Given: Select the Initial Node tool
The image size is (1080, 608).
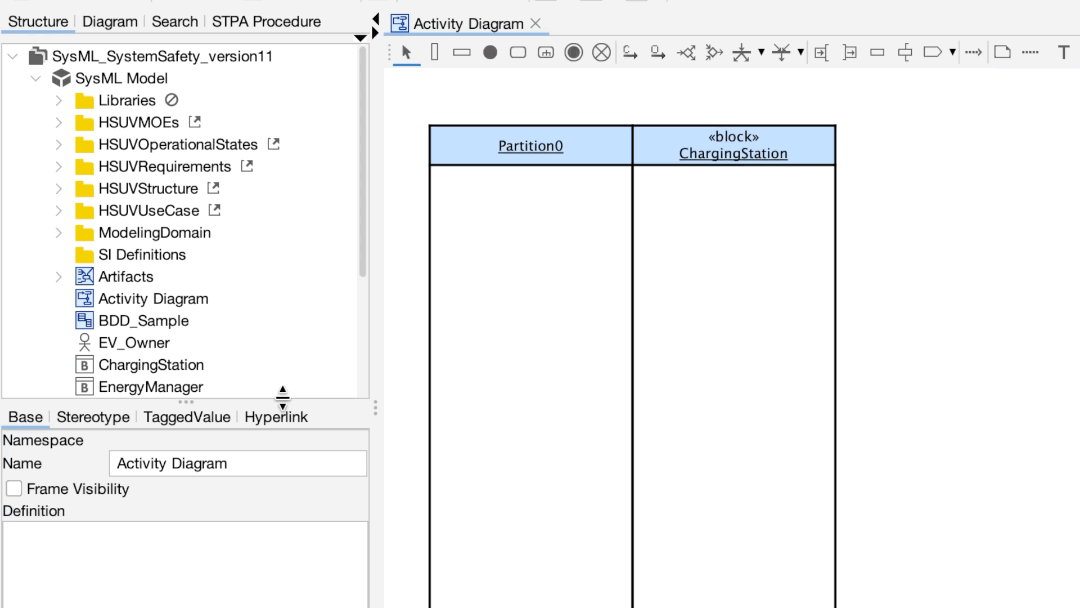Looking at the screenshot, I should tap(489, 52).
